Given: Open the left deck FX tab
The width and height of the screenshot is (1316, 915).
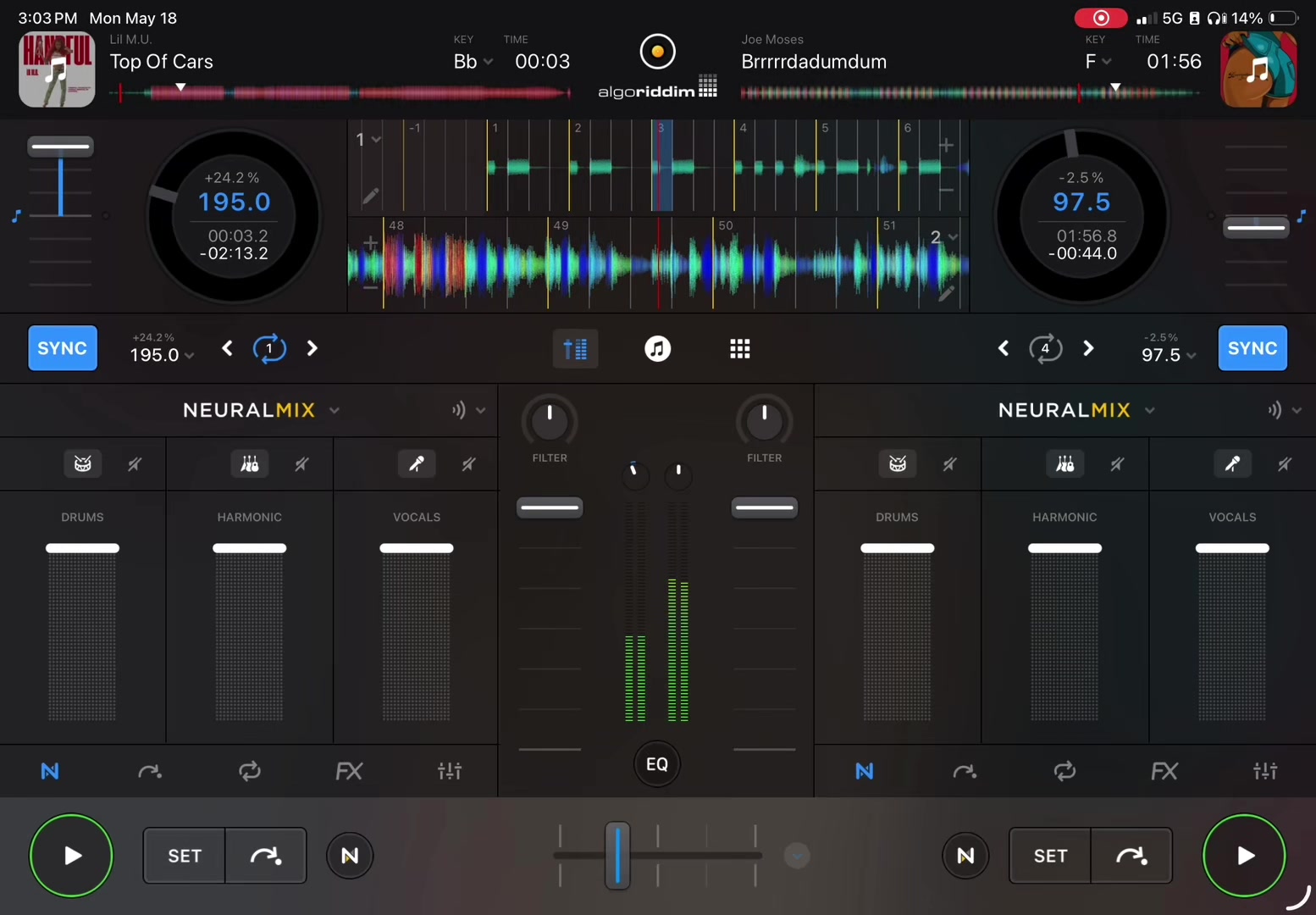Looking at the screenshot, I should tap(349, 771).
